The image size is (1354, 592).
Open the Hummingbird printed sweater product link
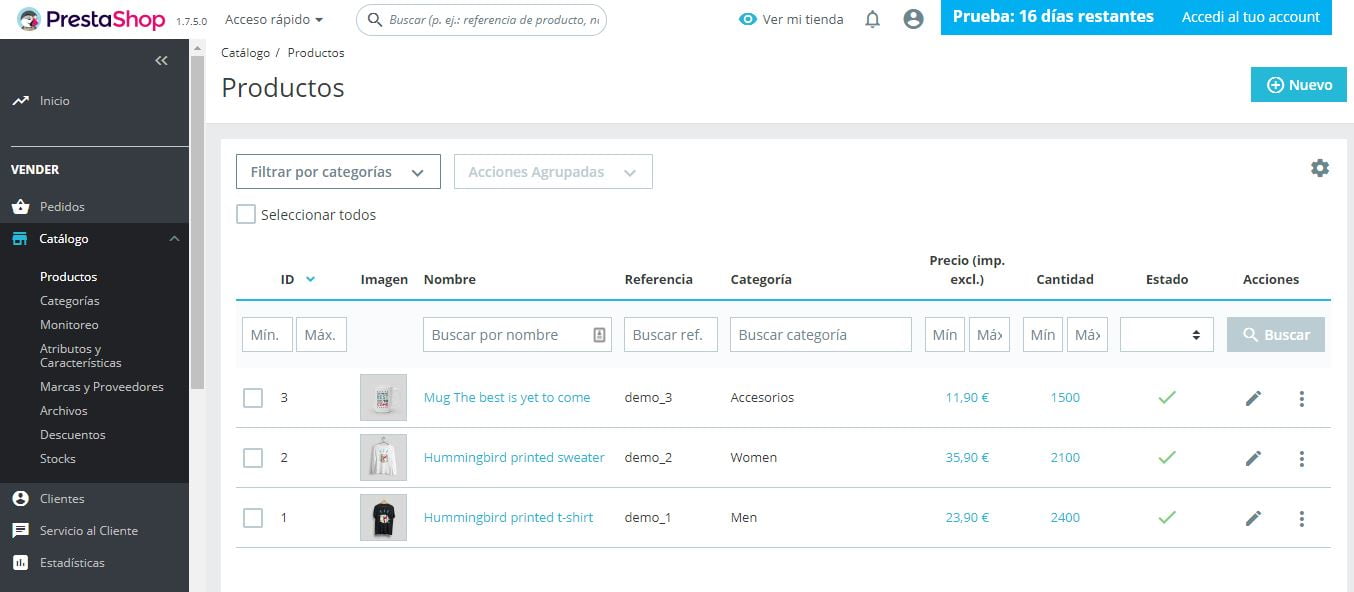click(516, 457)
